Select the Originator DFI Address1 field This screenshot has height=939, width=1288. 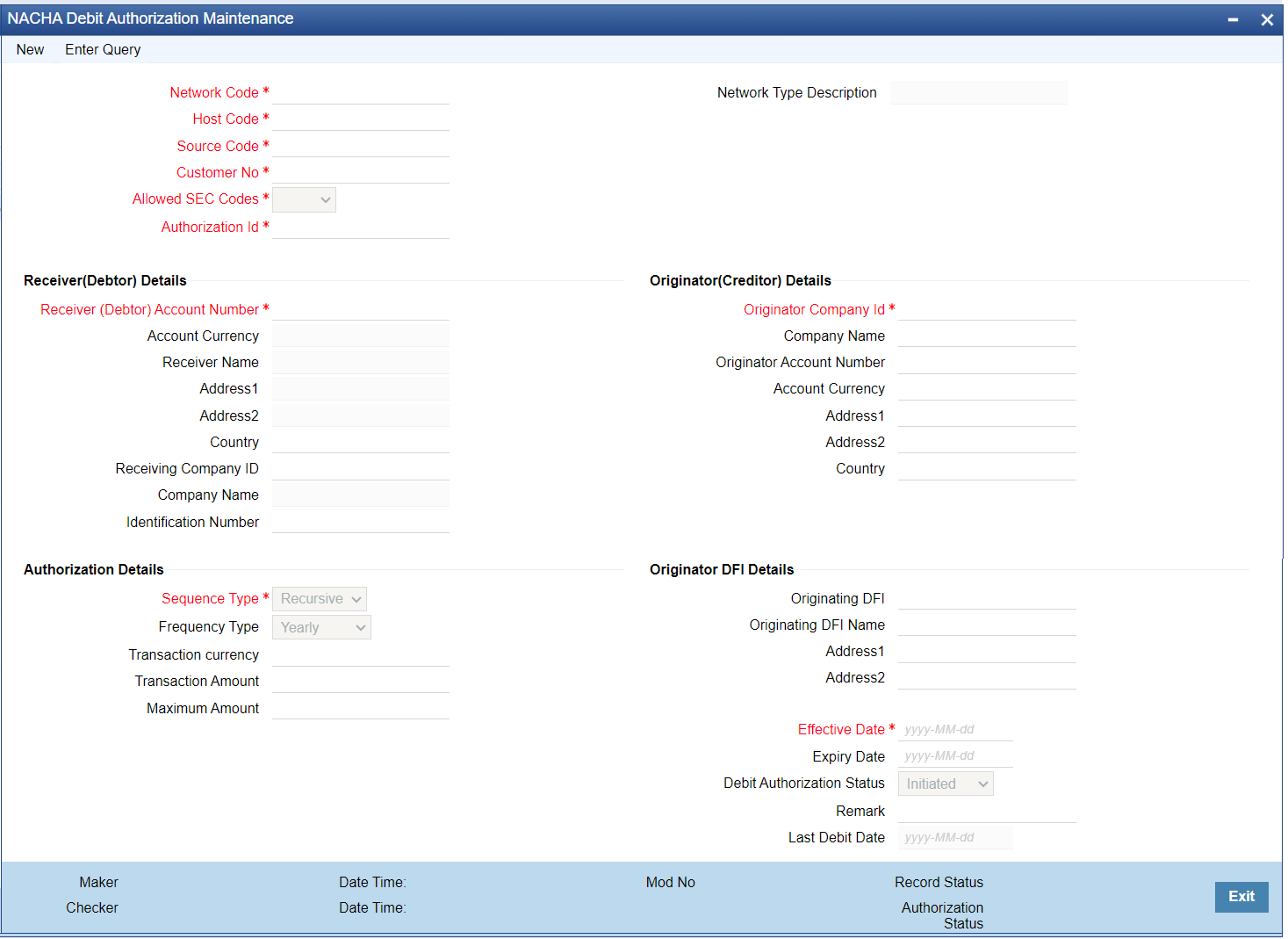pyautogui.click(x=987, y=652)
